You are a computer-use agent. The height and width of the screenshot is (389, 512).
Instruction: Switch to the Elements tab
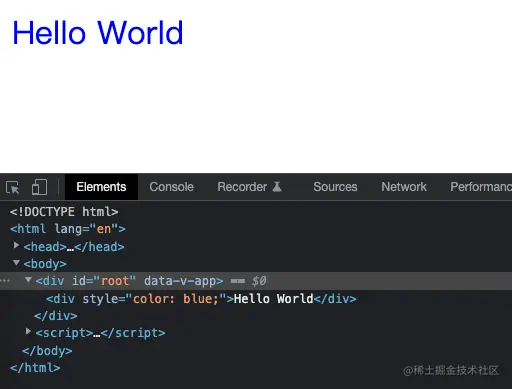[101, 187]
